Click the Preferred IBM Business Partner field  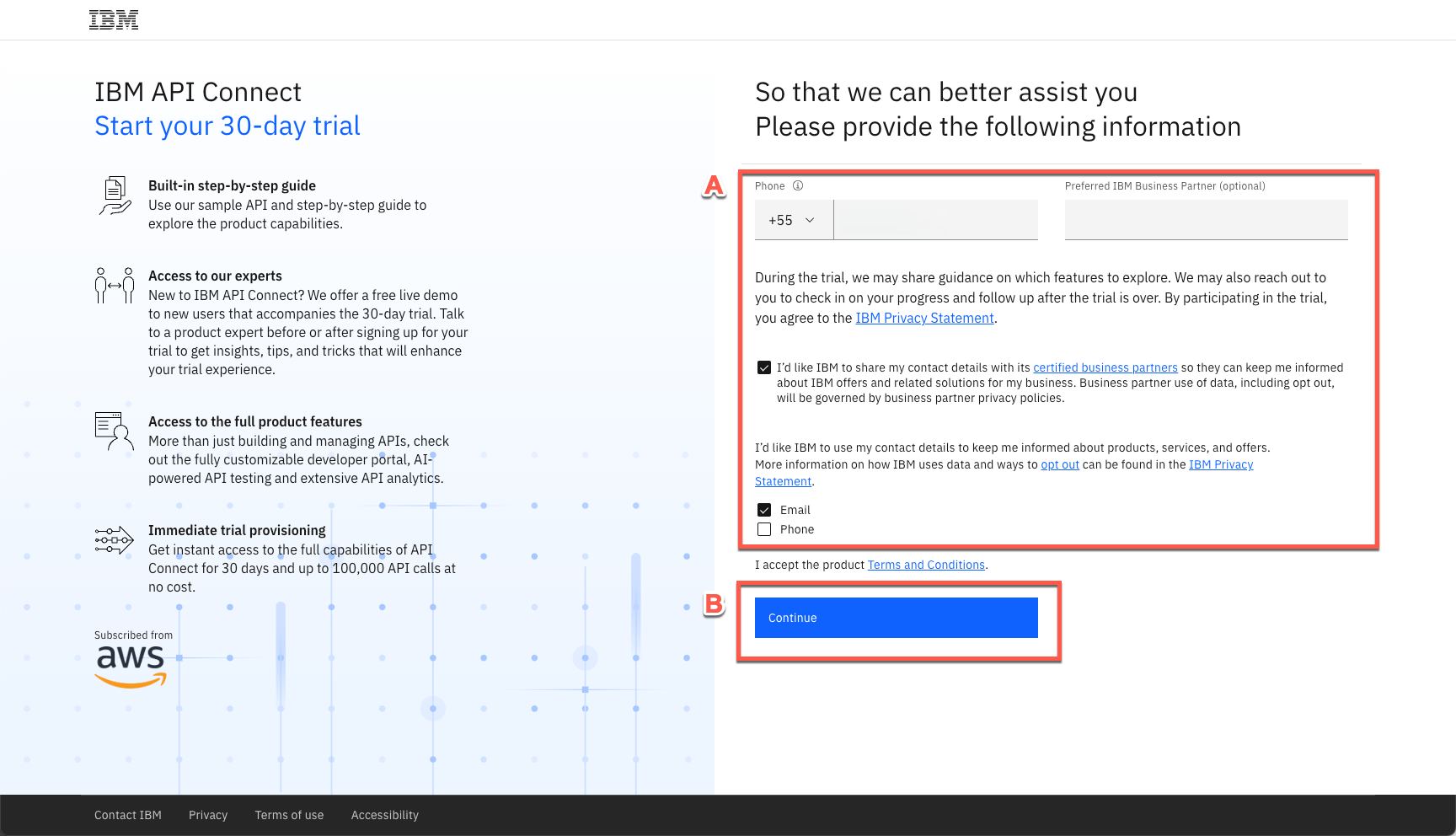tap(1206, 220)
